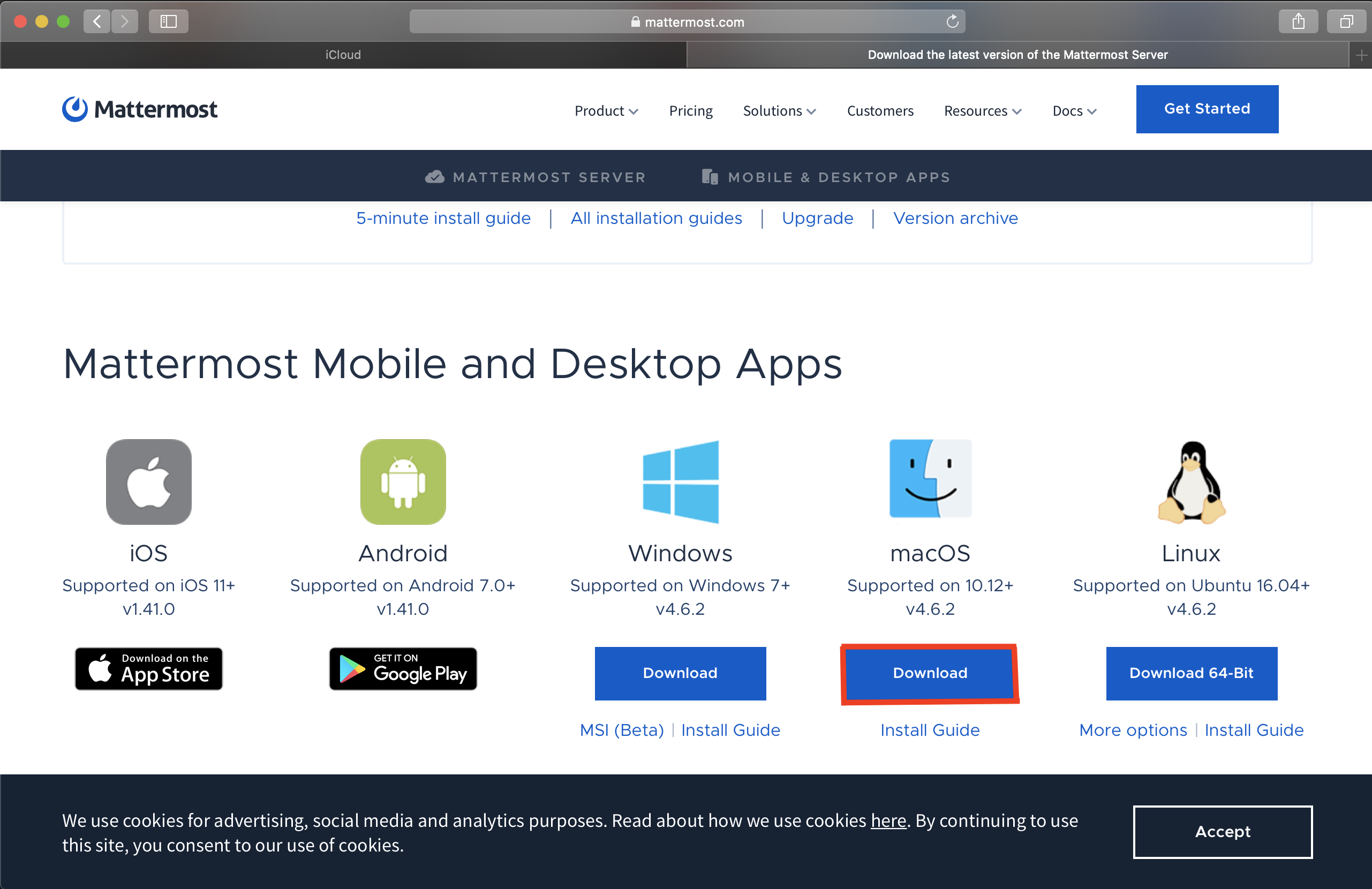Open the Version archive link

(x=955, y=219)
